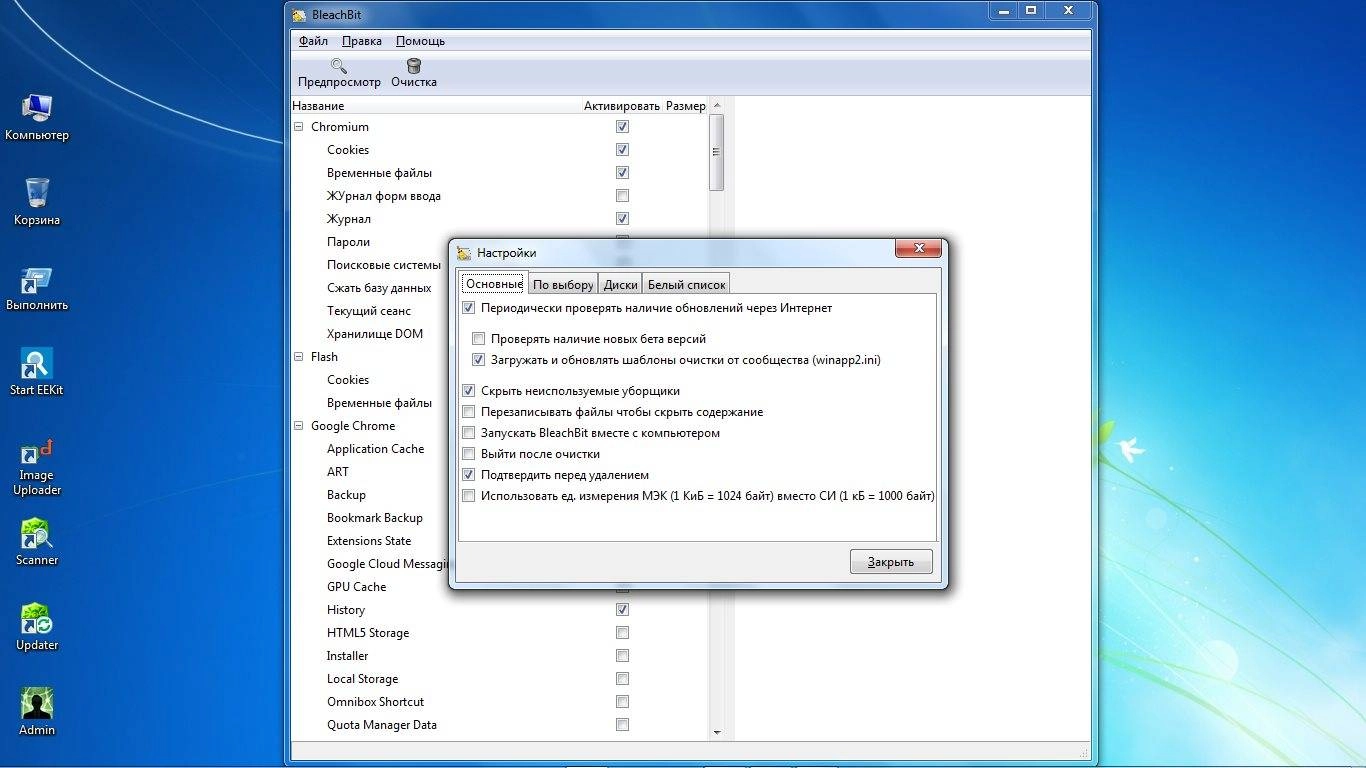
Task: Click the Предпросмотр magnifier toolbar icon
Action: (x=339, y=66)
